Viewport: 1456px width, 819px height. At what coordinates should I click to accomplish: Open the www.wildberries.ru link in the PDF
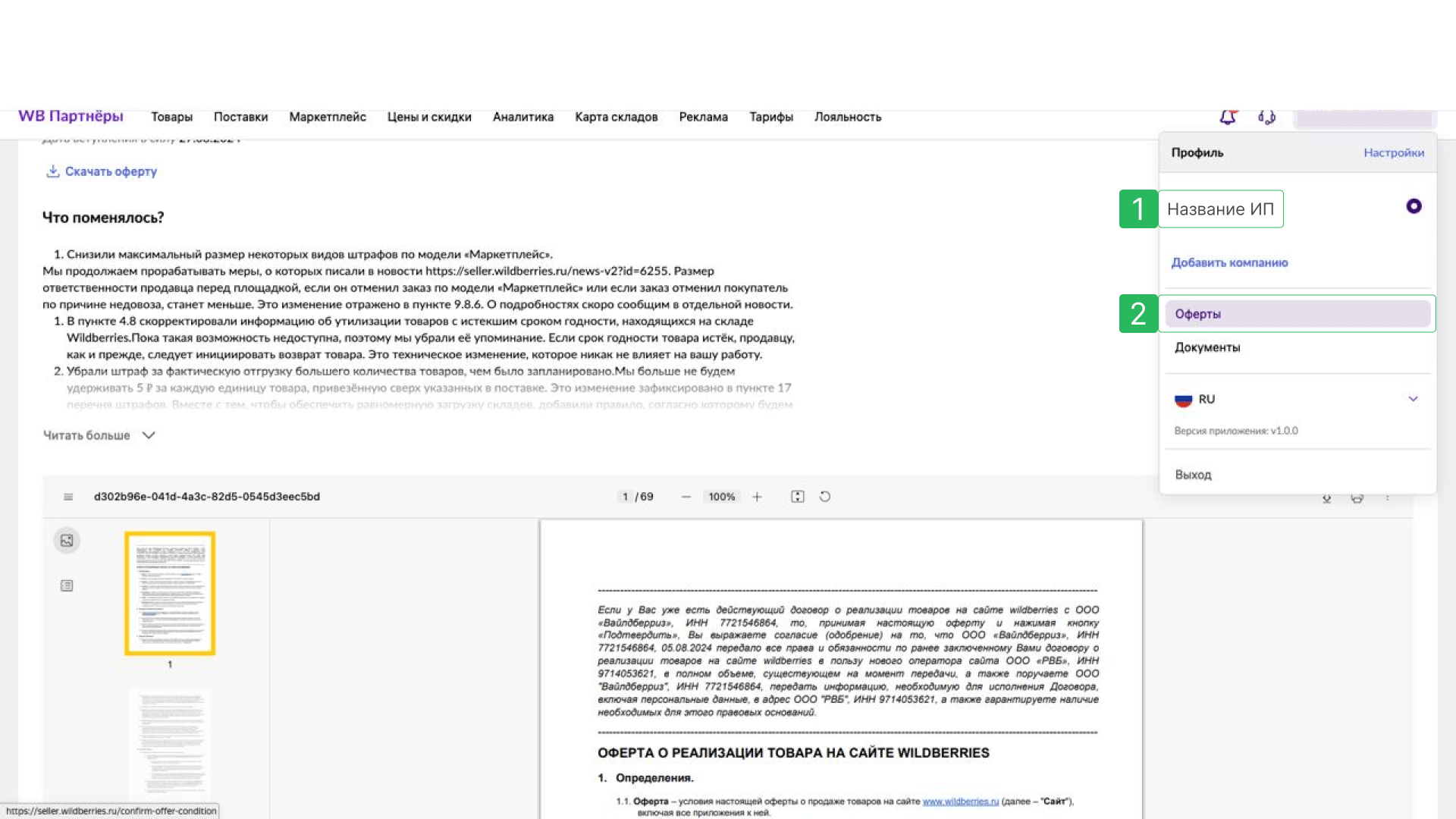[960, 801]
